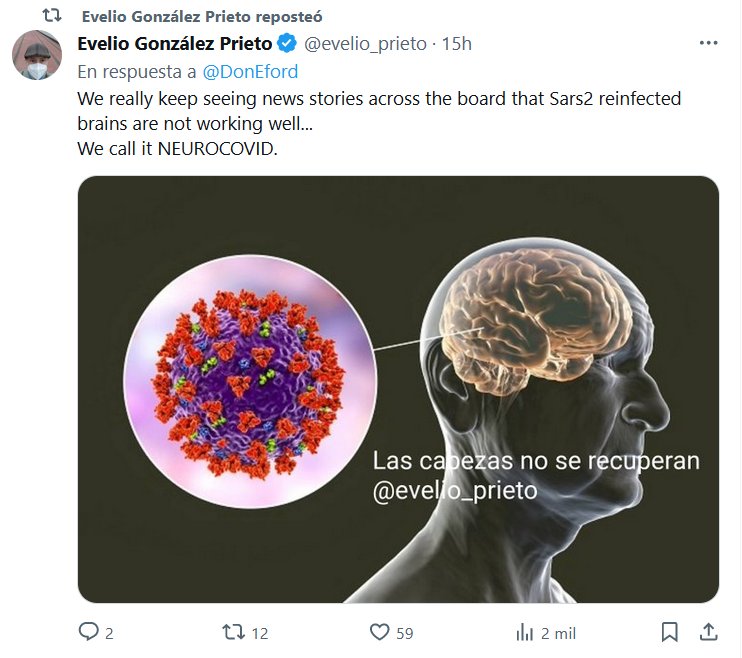Click the small repost icon above the avatar
742x658 pixels.
point(51,17)
